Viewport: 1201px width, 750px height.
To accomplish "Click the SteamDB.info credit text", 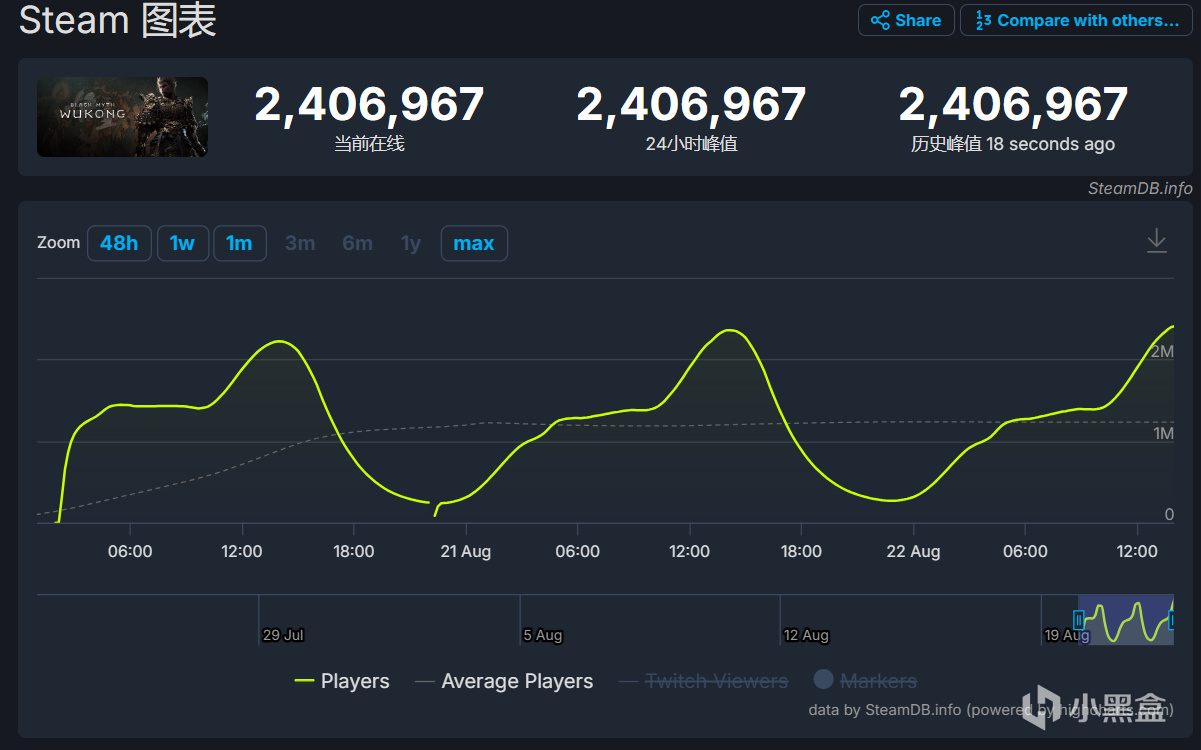I will pyautogui.click(x=1140, y=188).
